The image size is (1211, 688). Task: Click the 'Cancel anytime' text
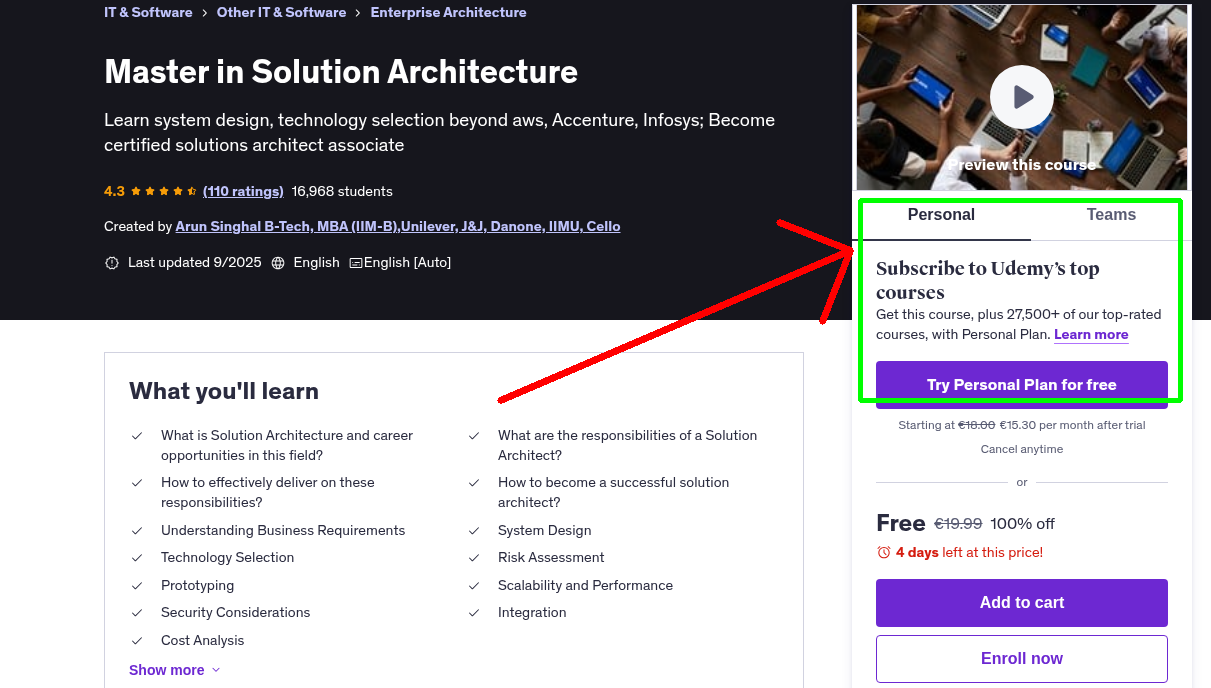pos(1021,450)
